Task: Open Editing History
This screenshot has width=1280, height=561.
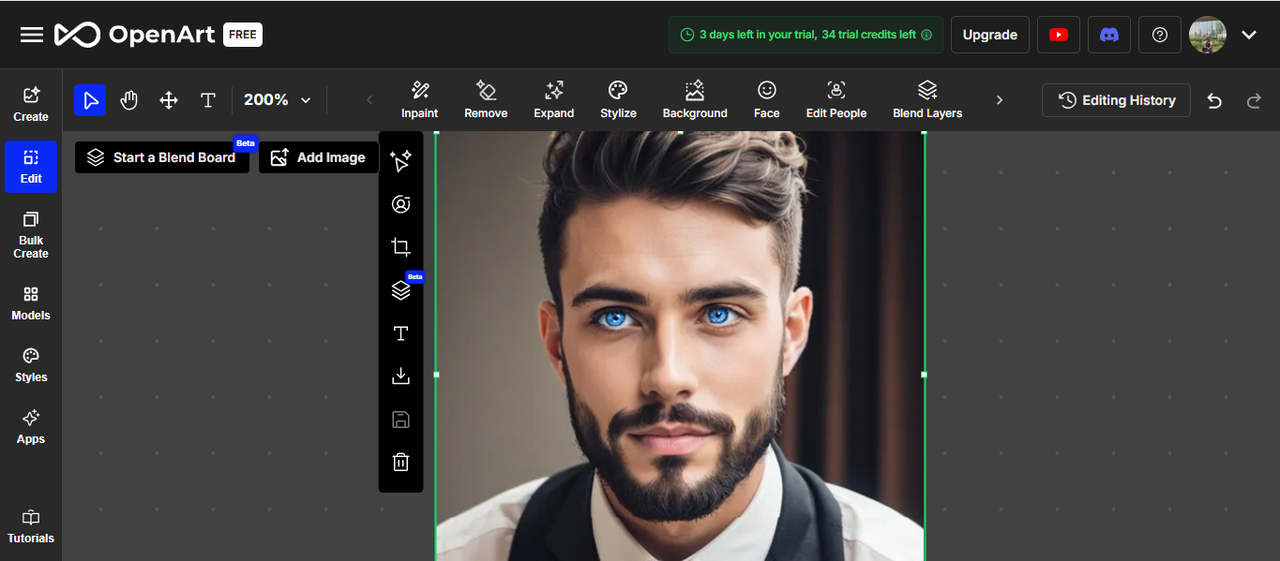Action: [1116, 100]
